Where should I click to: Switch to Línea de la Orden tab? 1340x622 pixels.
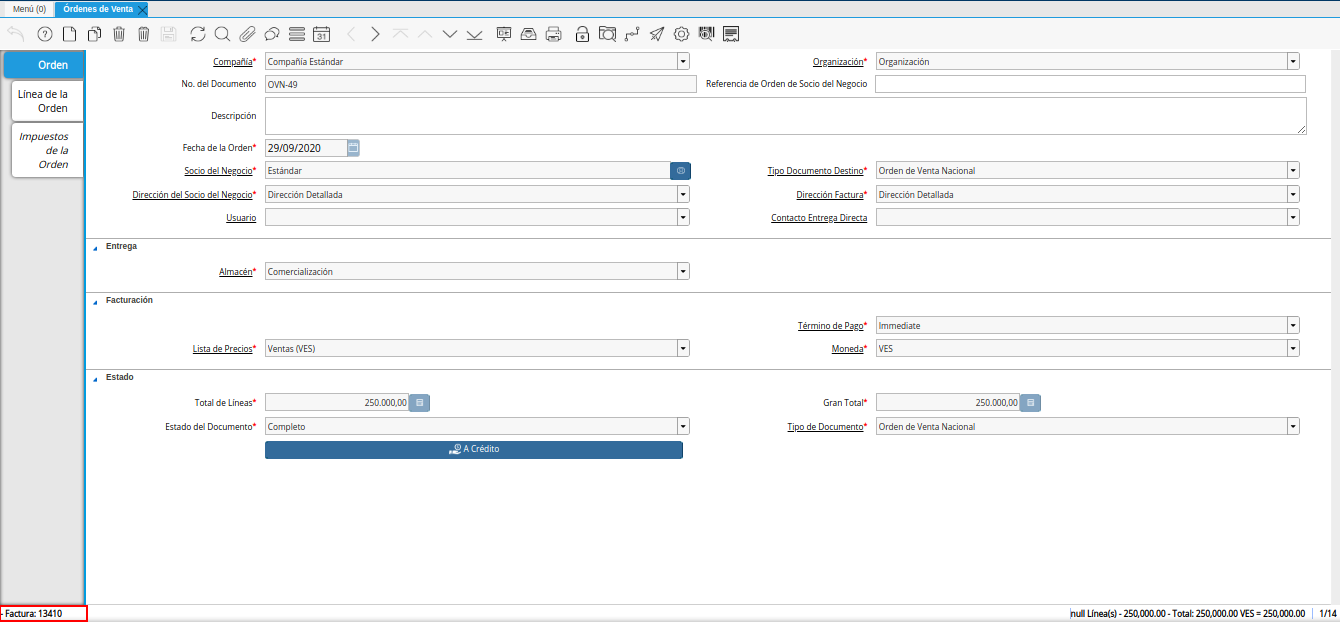44,101
